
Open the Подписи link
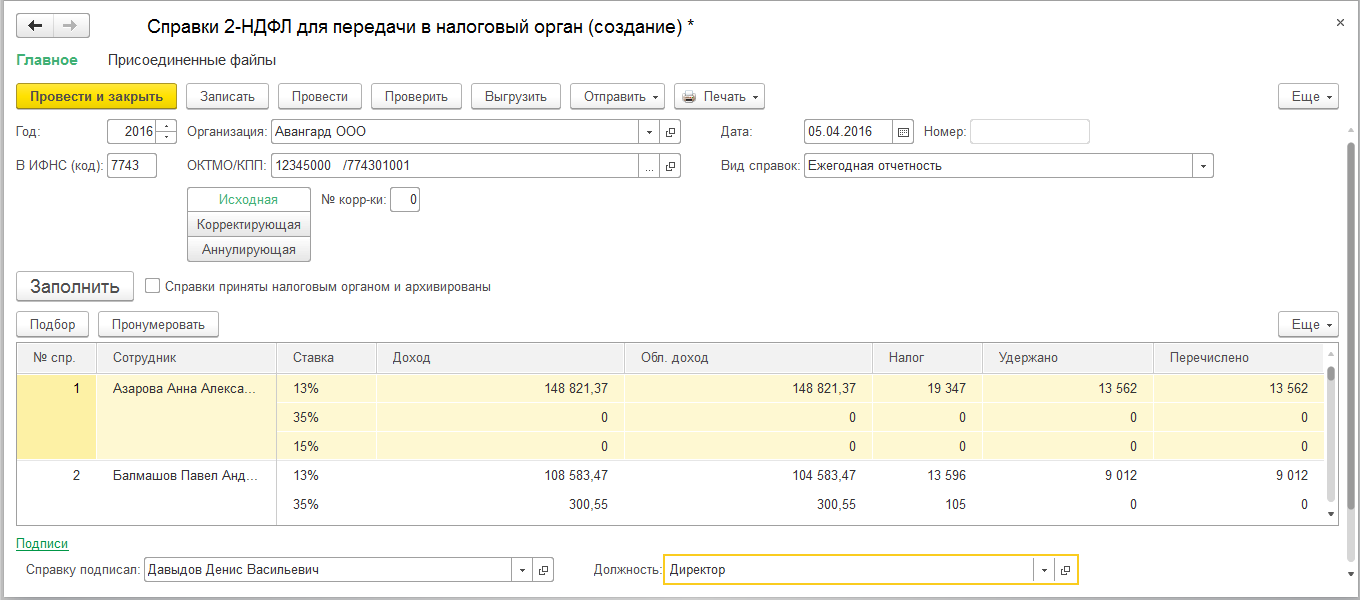click(x=42, y=543)
